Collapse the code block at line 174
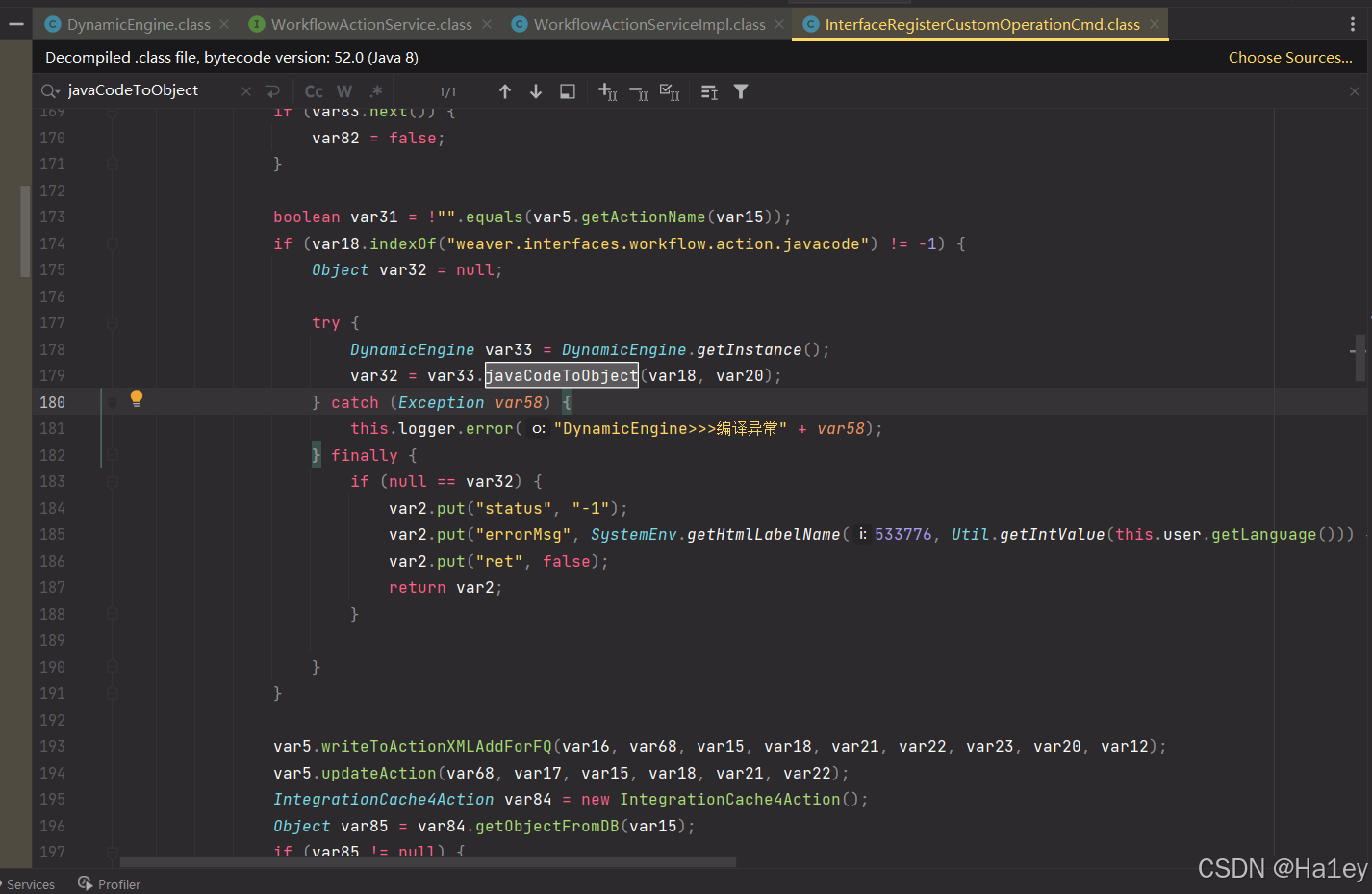Screen dimensions: 1372x894 point(113,244)
